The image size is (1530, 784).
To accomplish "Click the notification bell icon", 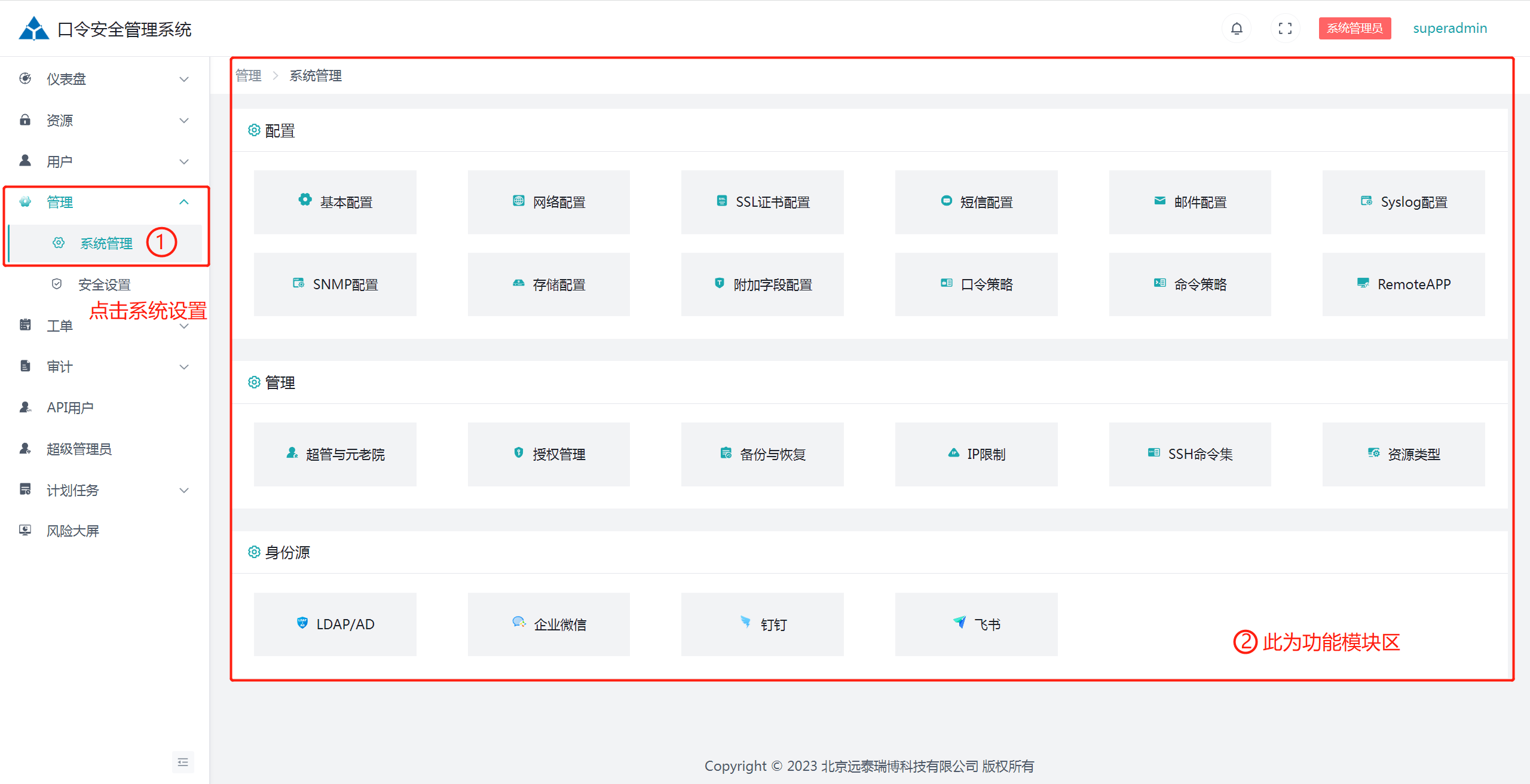I will tap(1237, 28).
